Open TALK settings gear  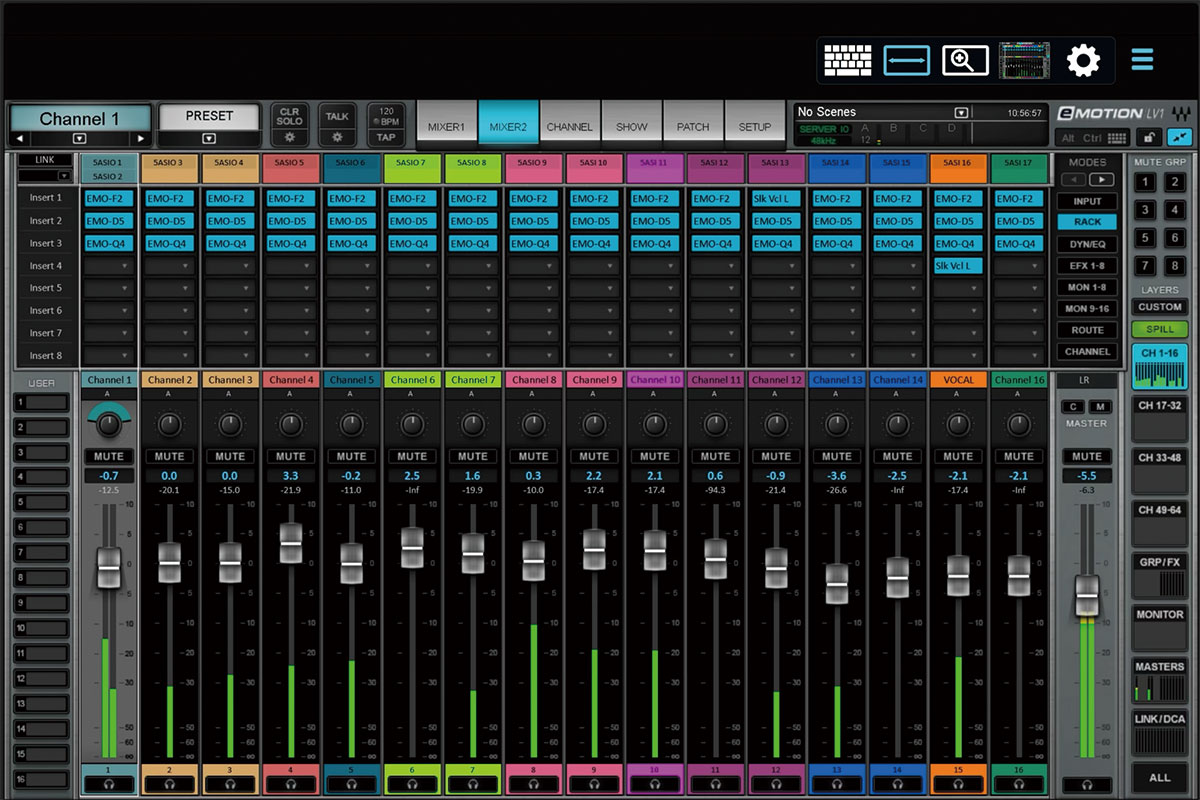click(x=337, y=136)
